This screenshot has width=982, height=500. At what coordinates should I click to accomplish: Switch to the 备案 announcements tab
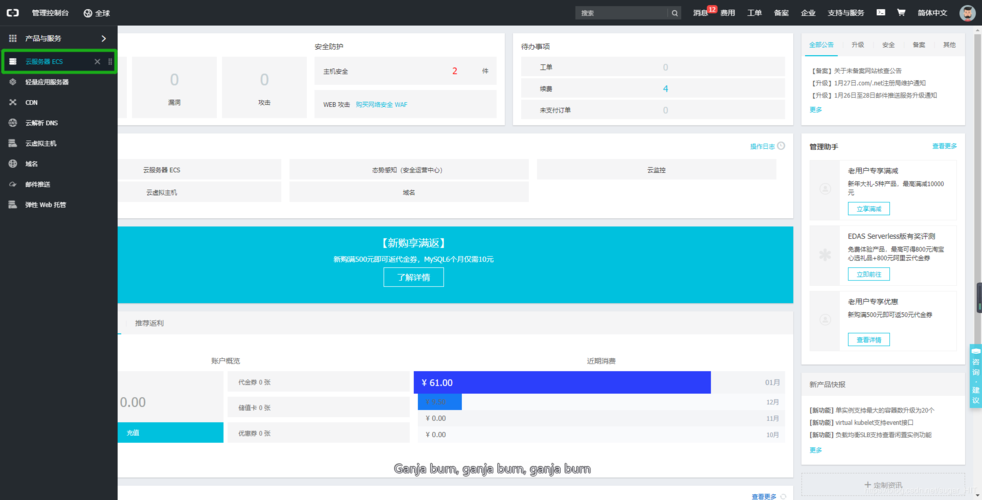919,45
